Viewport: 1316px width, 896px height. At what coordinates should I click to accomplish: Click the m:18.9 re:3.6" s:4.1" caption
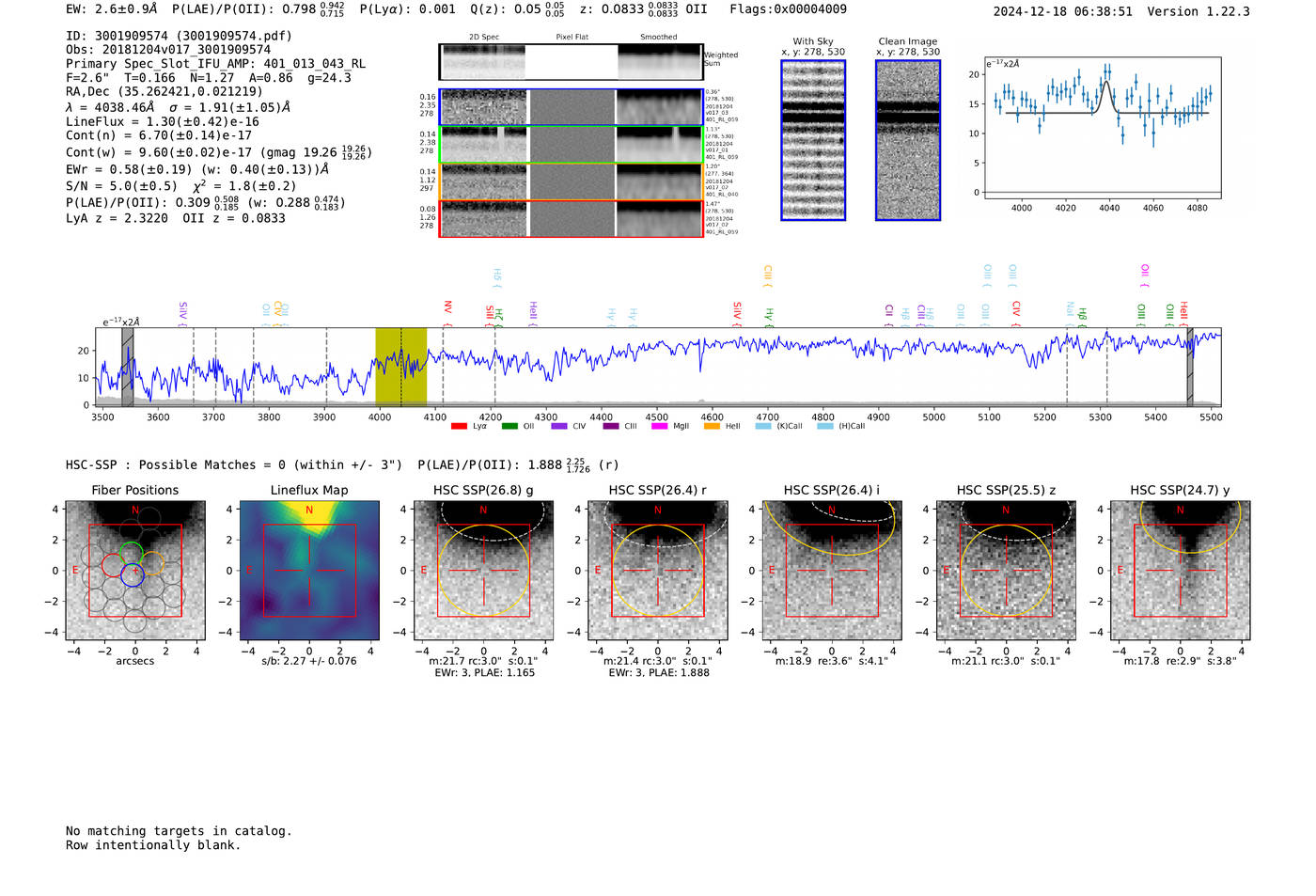(x=832, y=662)
